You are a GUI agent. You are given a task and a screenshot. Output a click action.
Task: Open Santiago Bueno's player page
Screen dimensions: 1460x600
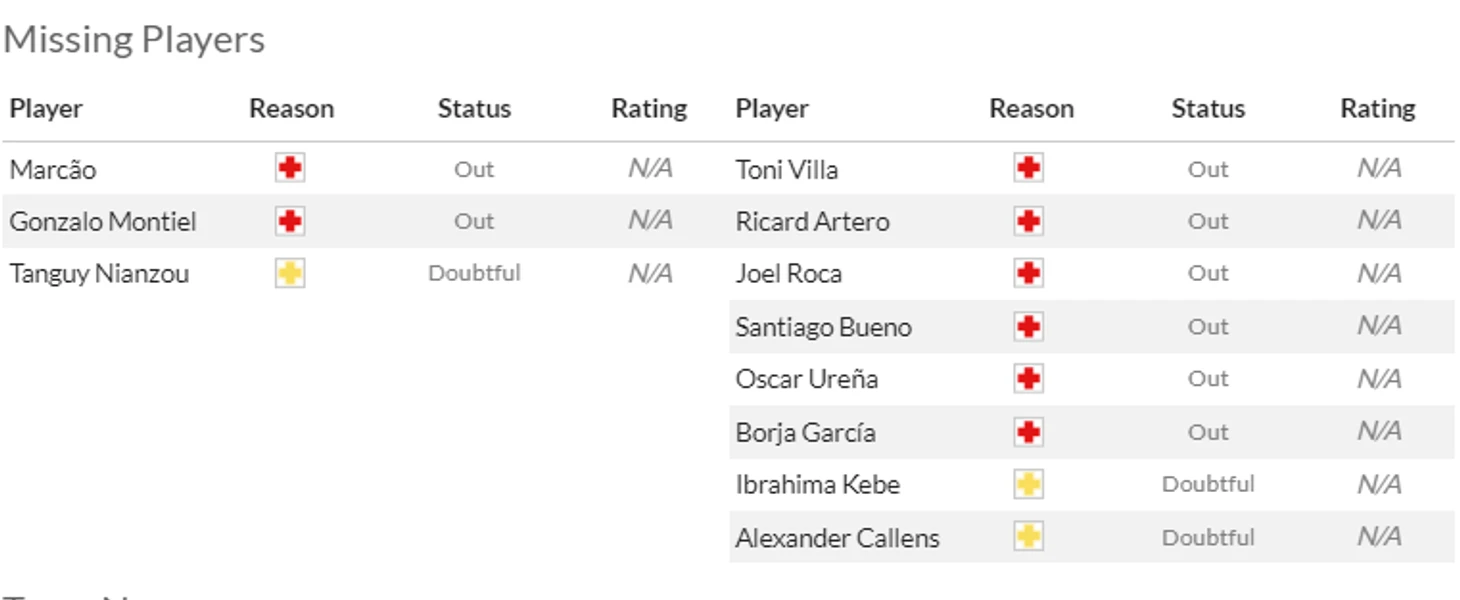[823, 326]
